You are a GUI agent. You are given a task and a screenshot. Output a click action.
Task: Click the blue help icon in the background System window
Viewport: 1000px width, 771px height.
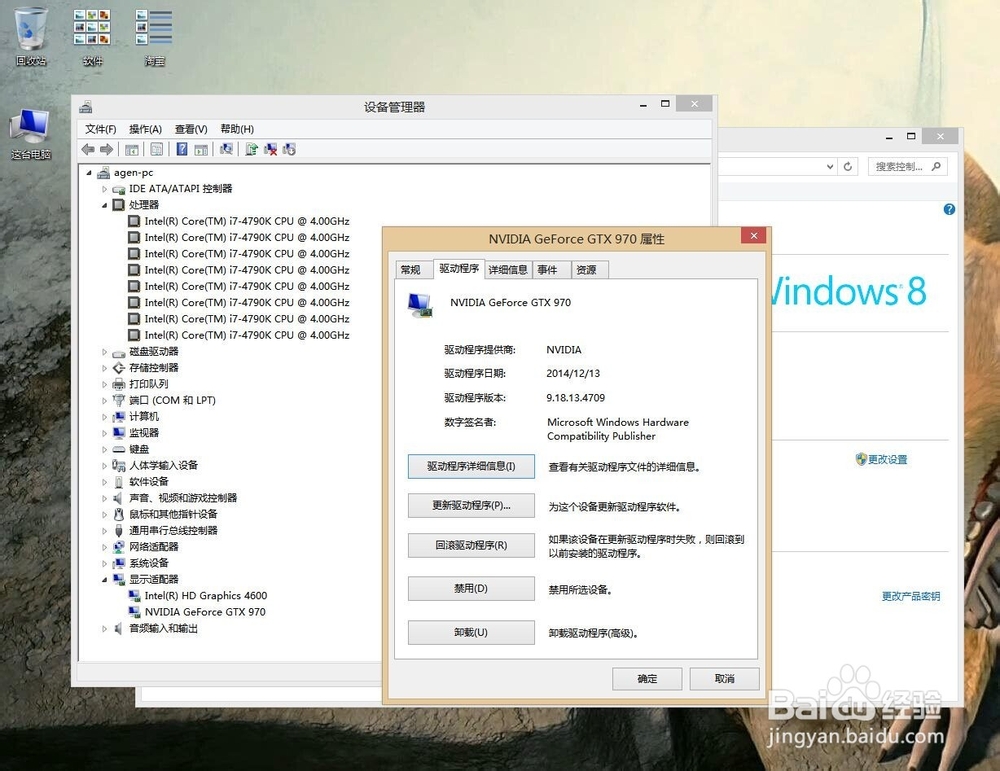(x=949, y=209)
